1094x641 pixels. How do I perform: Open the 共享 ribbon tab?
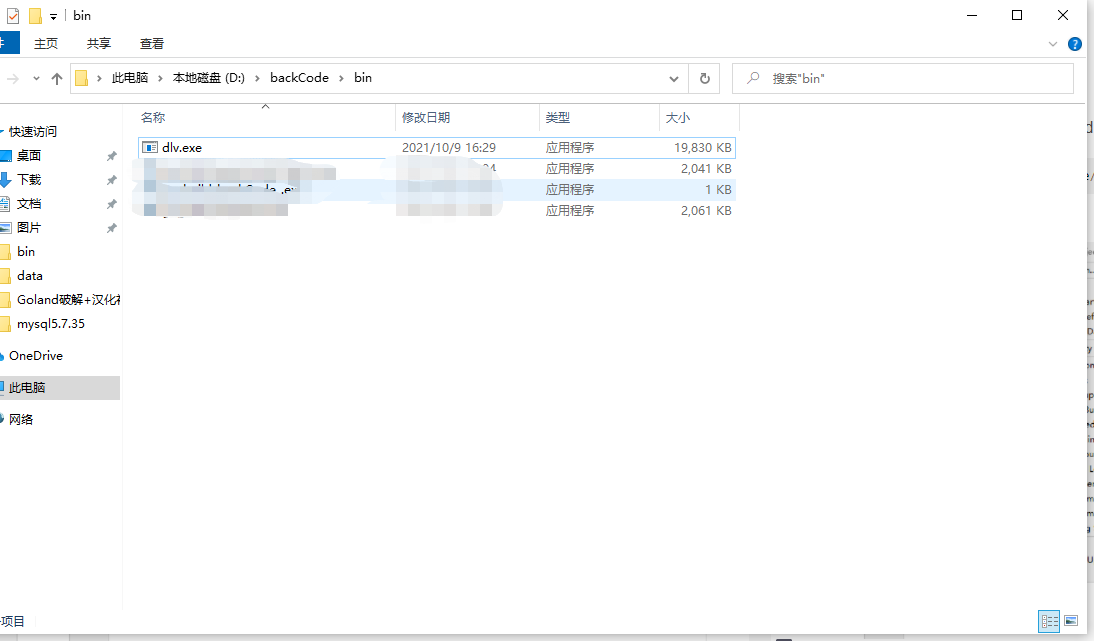point(98,43)
